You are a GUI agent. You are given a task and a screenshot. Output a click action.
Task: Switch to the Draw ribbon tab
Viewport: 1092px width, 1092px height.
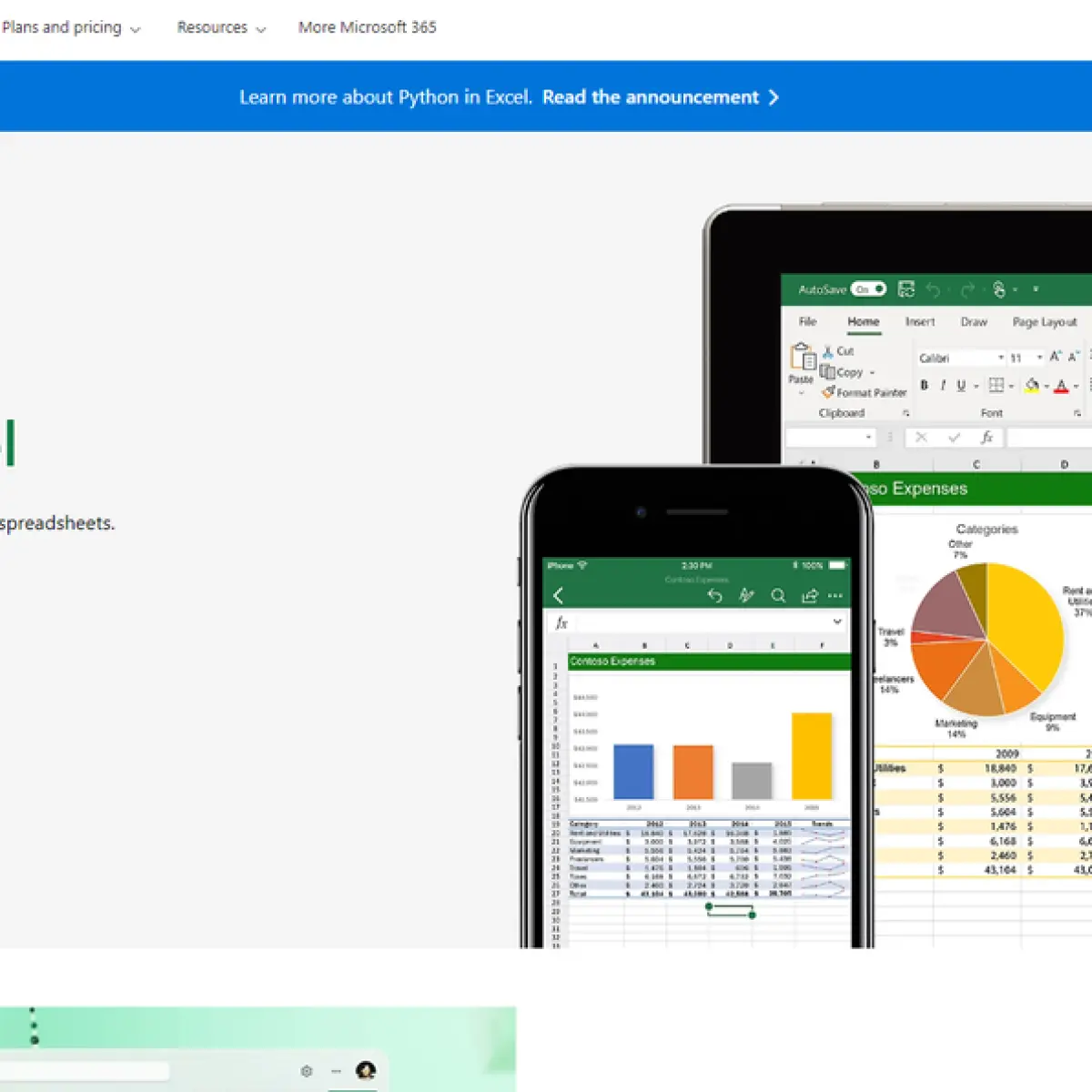tap(974, 322)
